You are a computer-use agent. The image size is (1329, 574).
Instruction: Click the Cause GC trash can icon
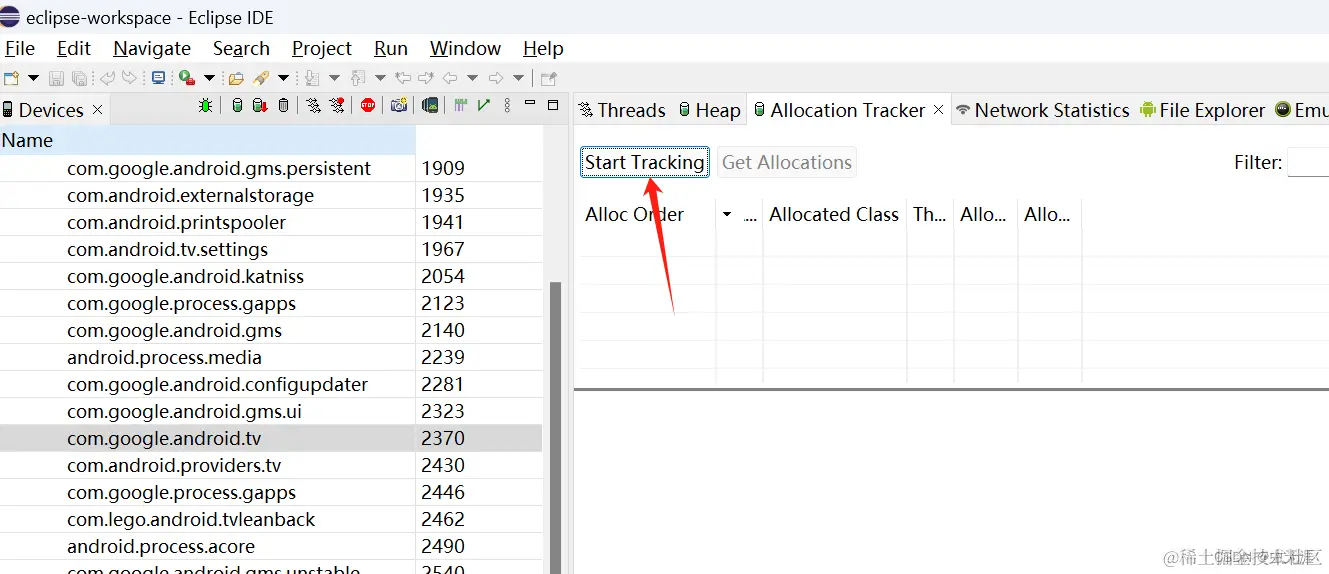coord(283,105)
